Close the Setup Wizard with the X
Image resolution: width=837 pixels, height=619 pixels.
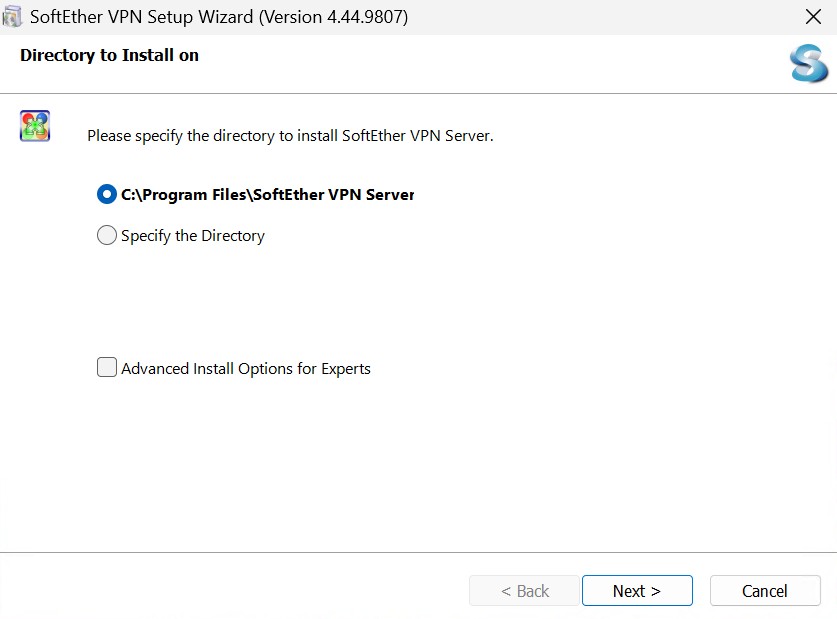click(x=813, y=17)
